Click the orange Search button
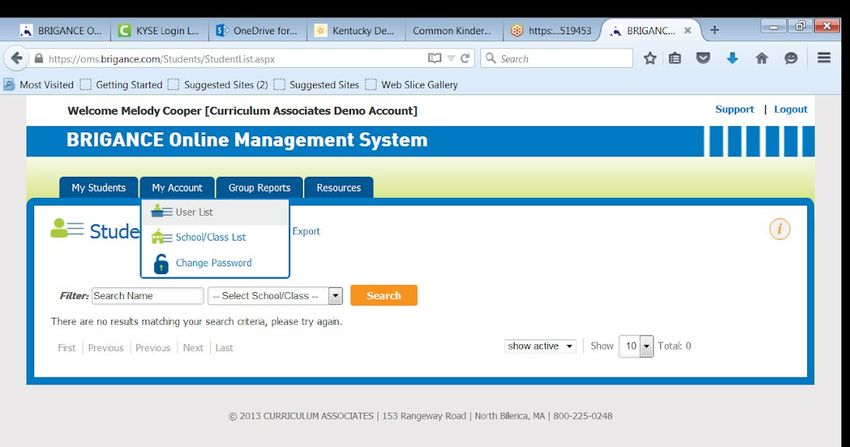Image resolution: width=850 pixels, height=447 pixels. [384, 295]
